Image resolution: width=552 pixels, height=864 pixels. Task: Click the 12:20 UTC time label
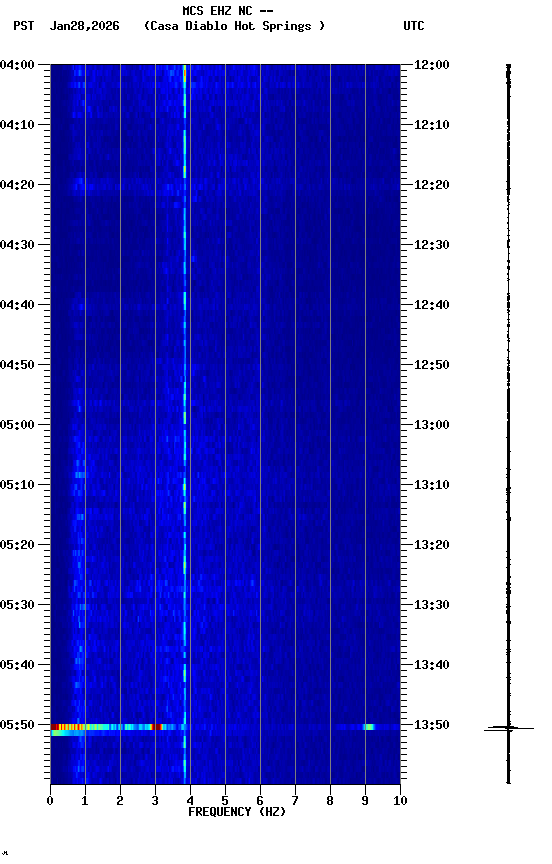432,185
